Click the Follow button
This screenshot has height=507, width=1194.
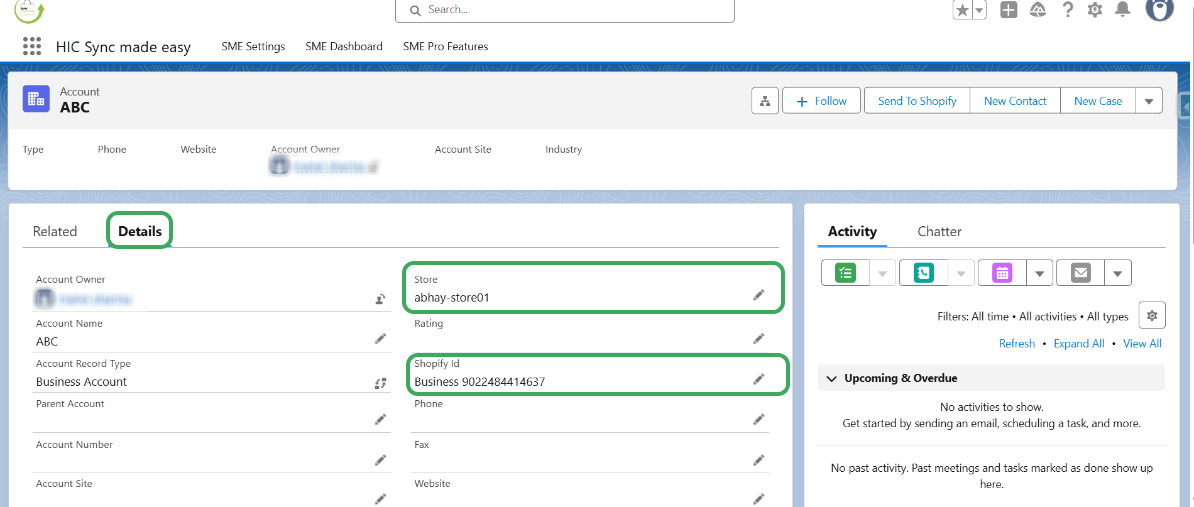point(821,100)
